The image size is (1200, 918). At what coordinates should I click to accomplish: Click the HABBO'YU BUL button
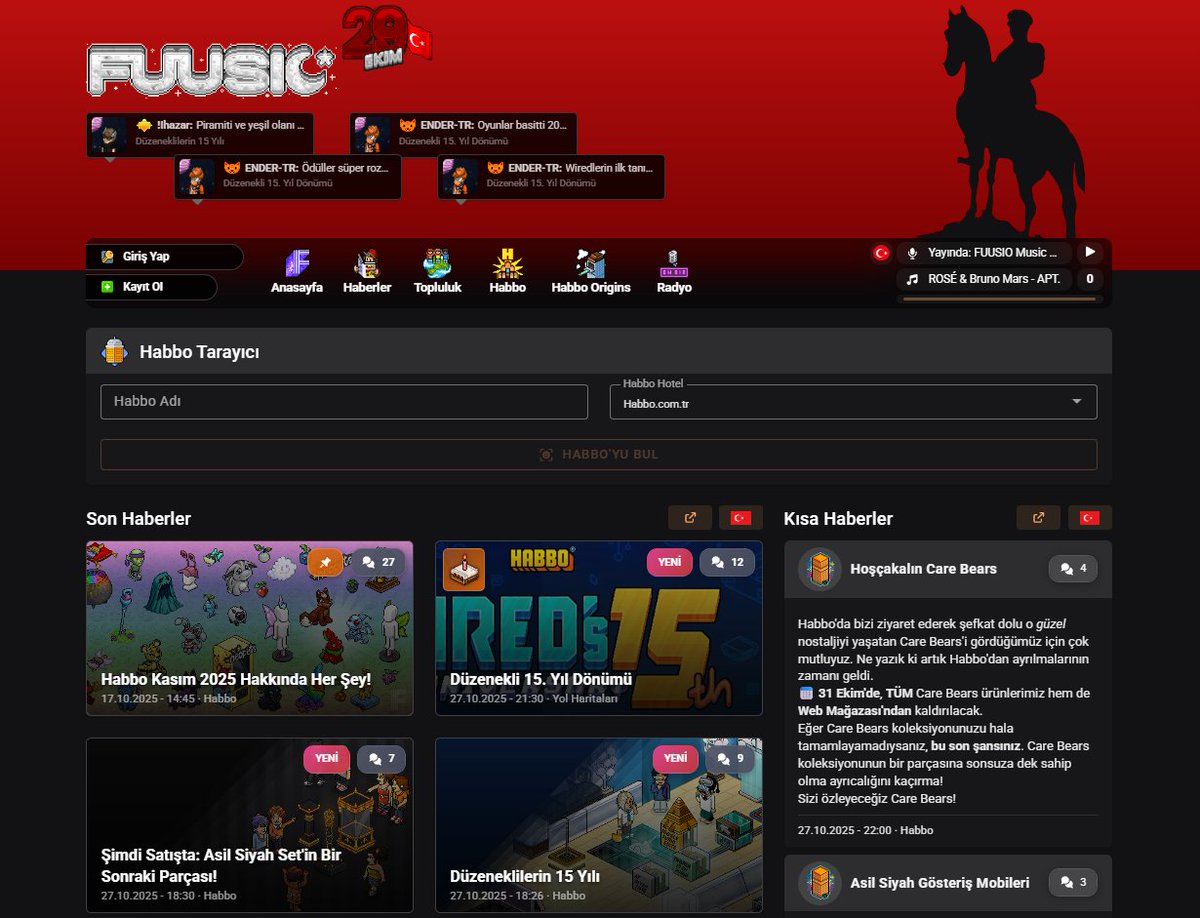(x=598, y=454)
